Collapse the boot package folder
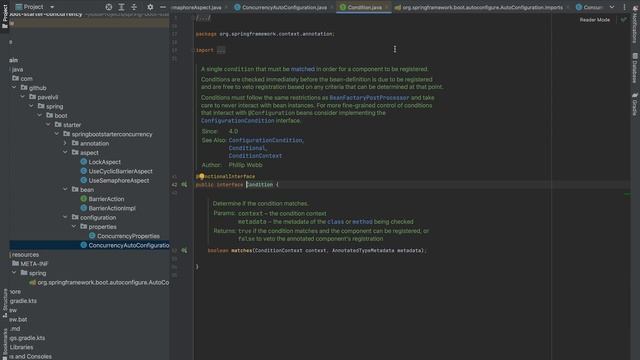The image size is (640, 360). click(40, 116)
